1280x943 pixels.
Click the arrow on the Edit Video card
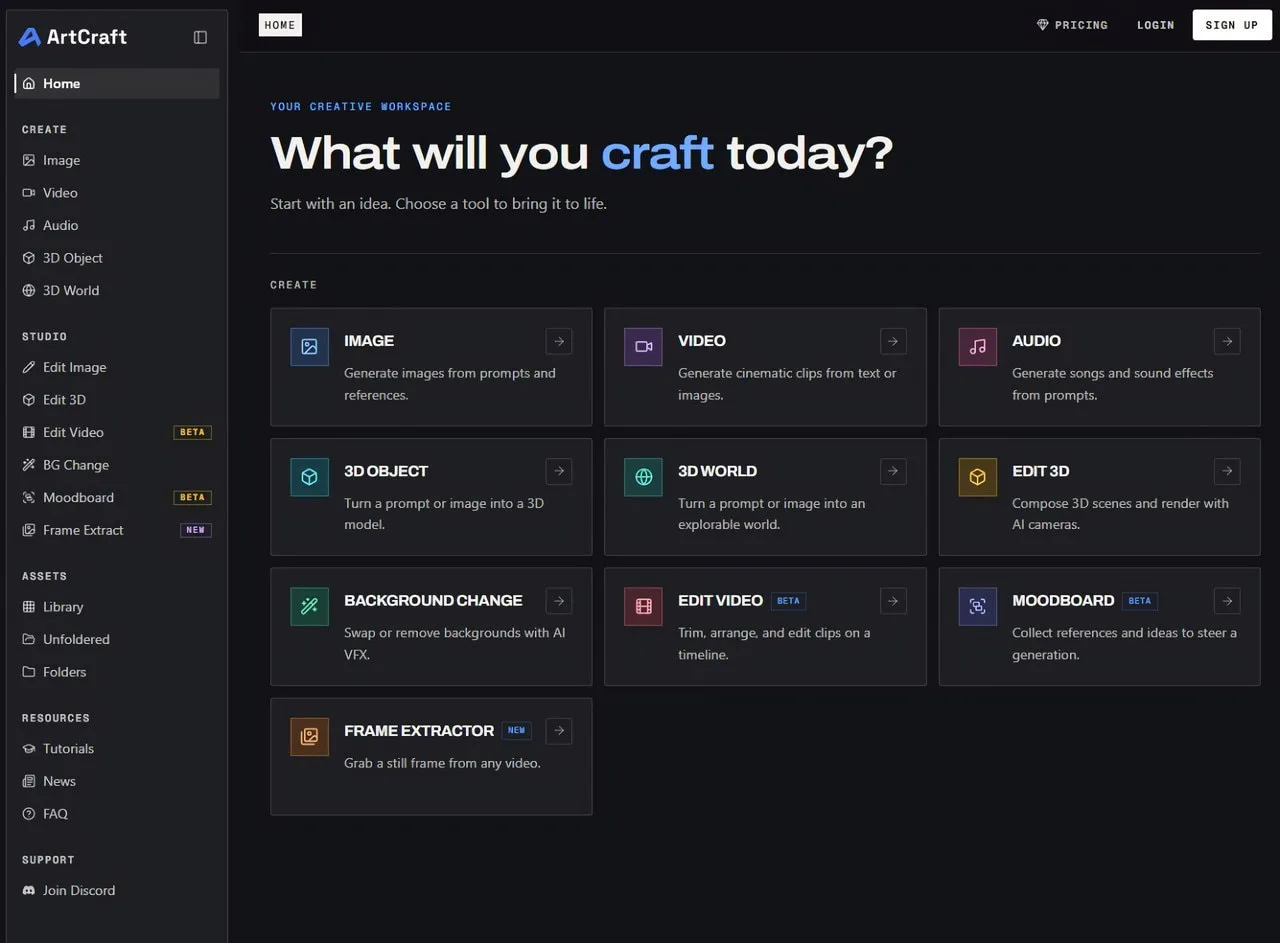[893, 601]
